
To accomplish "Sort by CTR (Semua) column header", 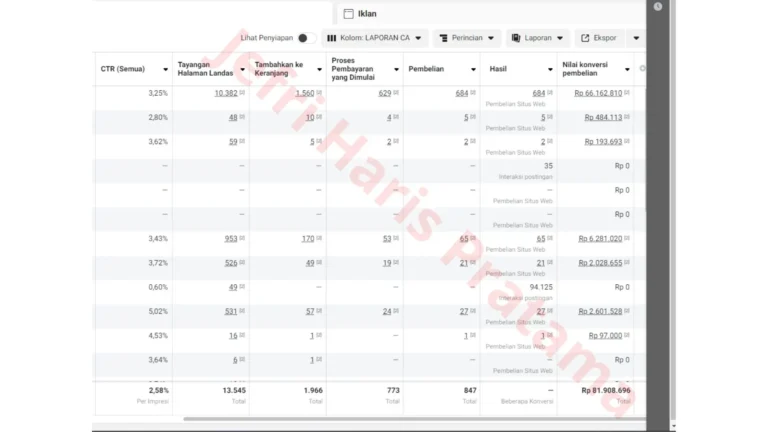I will [x=123, y=69].
